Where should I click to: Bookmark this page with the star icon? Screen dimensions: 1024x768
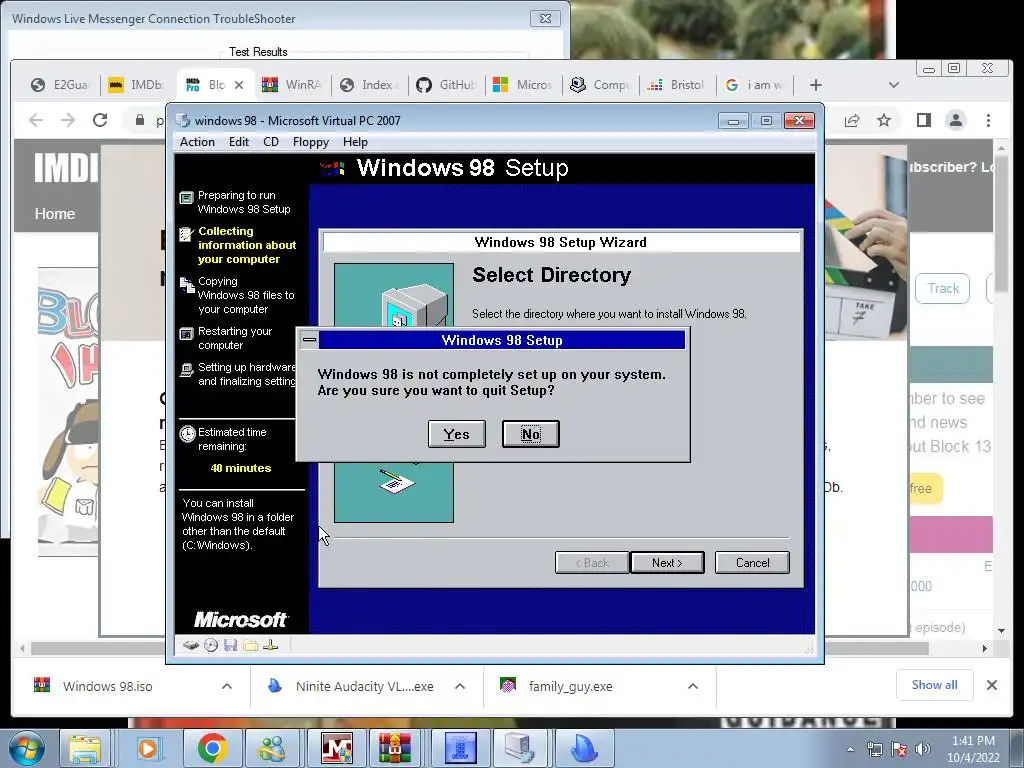click(x=884, y=120)
